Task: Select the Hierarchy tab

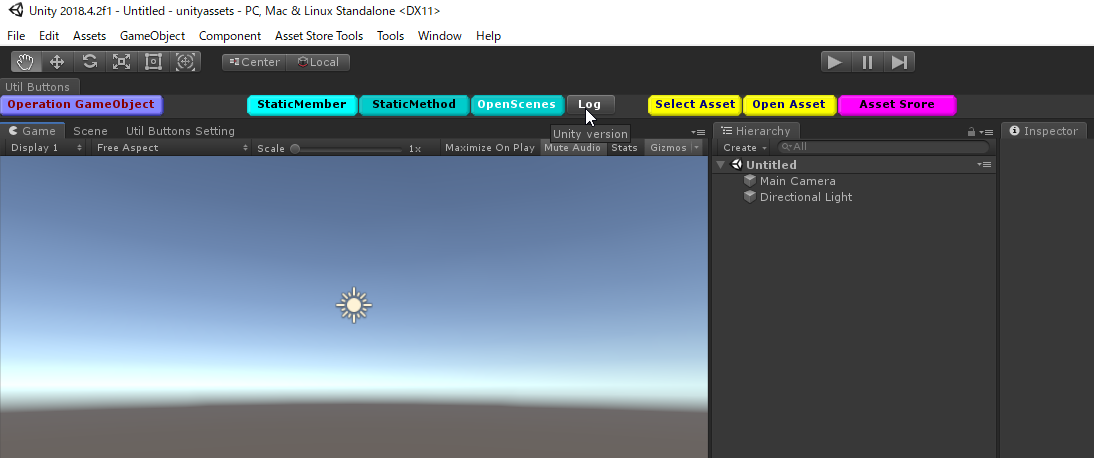Action: pyautogui.click(x=757, y=131)
